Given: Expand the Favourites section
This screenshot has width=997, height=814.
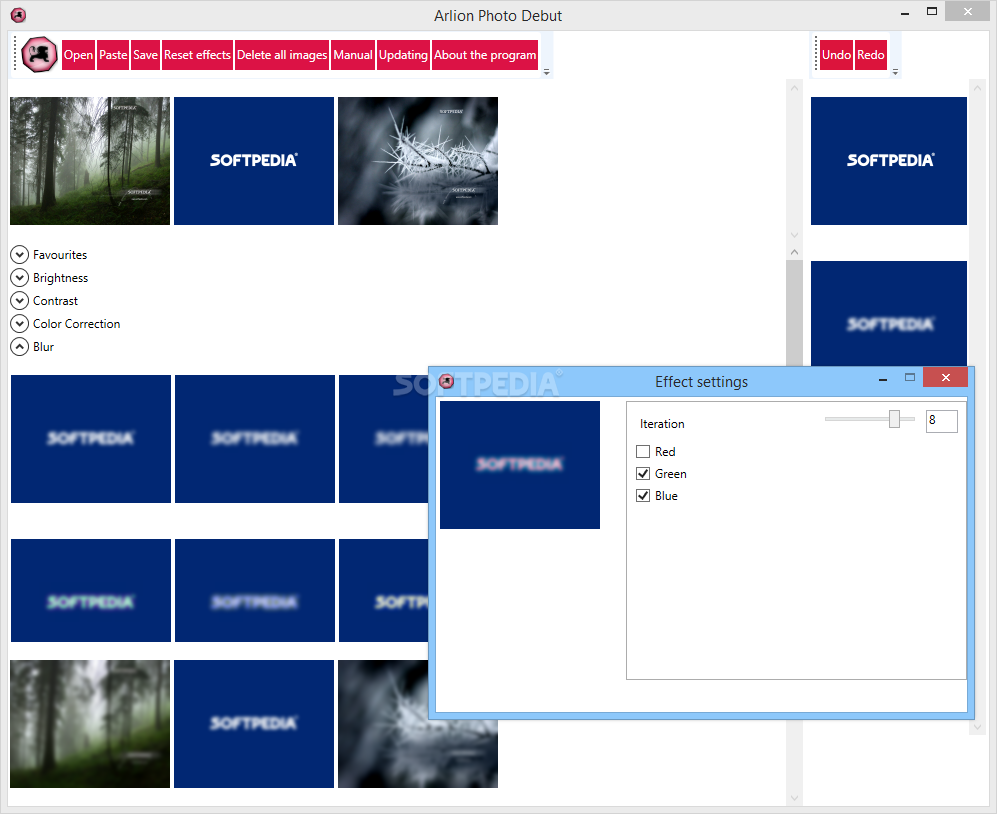Looking at the screenshot, I should (x=20, y=254).
